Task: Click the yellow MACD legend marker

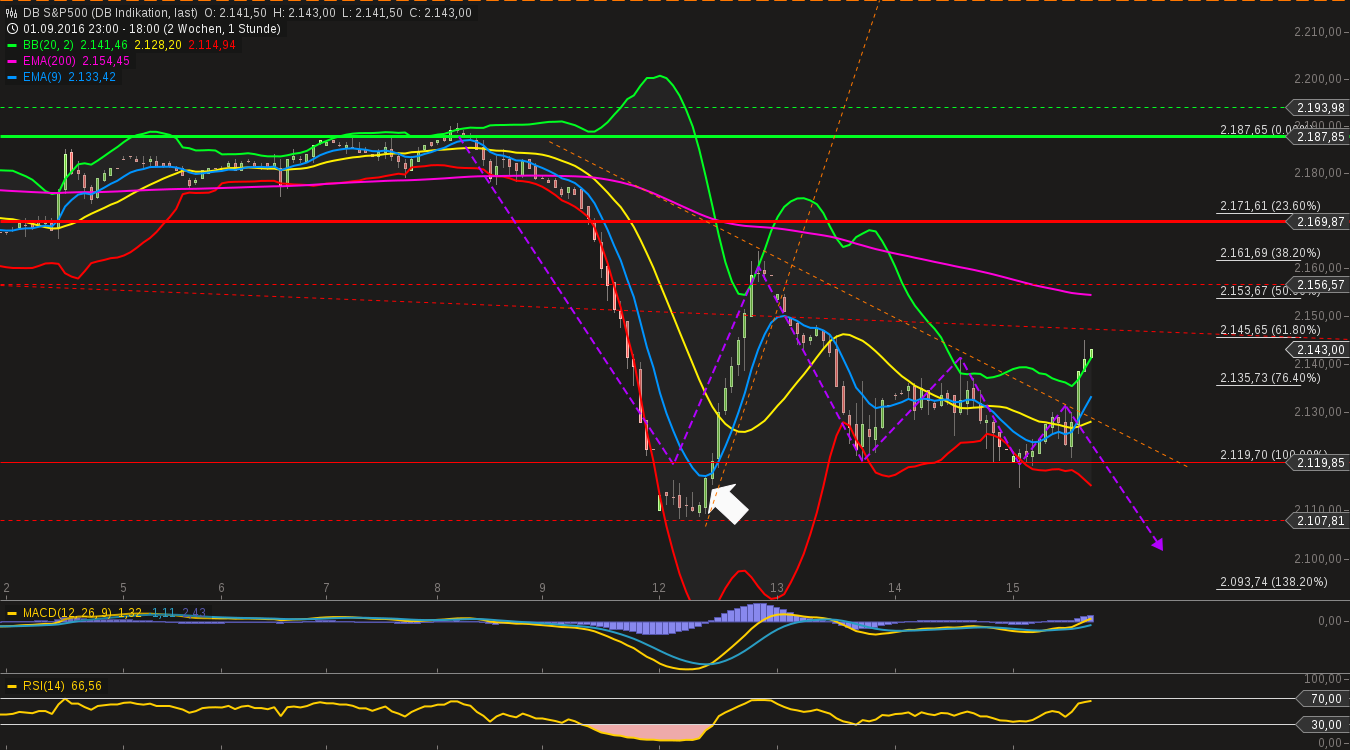Action: (12, 613)
